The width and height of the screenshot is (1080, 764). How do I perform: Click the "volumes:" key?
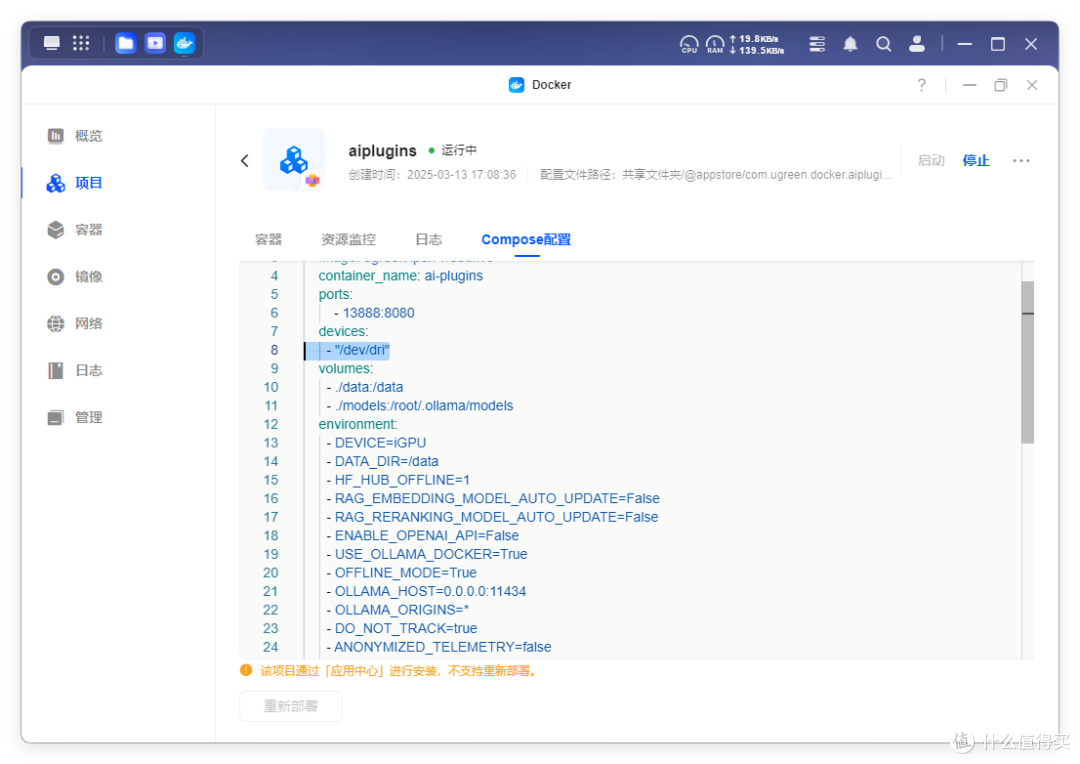tap(345, 369)
